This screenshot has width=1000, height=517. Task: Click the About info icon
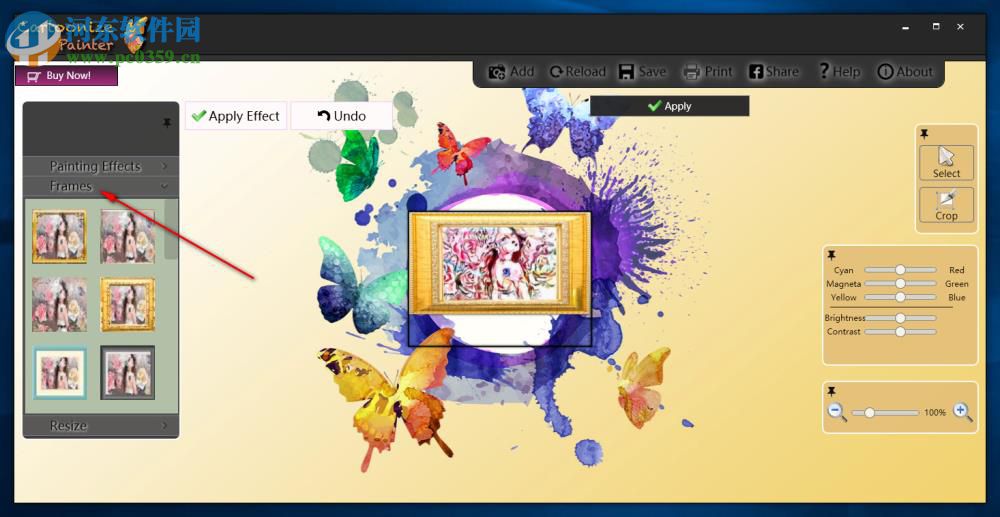(885, 72)
